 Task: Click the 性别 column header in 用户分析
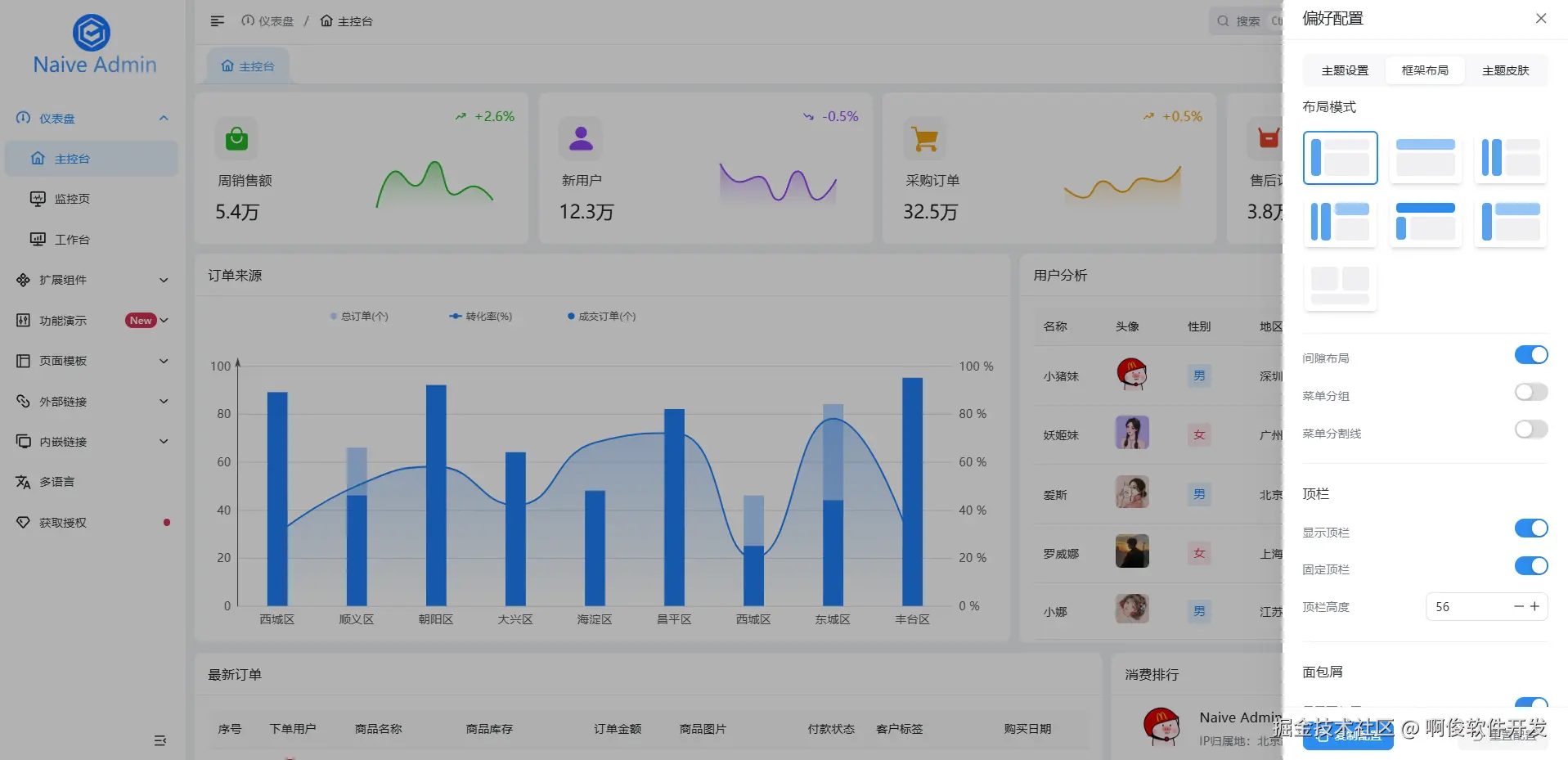(1199, 326)
